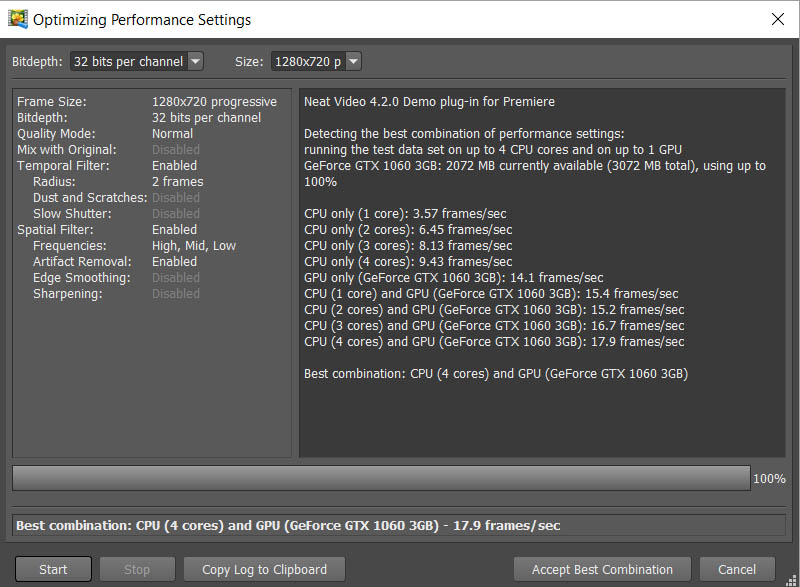Click the Radius value '2 frames'

pos(178,182)
